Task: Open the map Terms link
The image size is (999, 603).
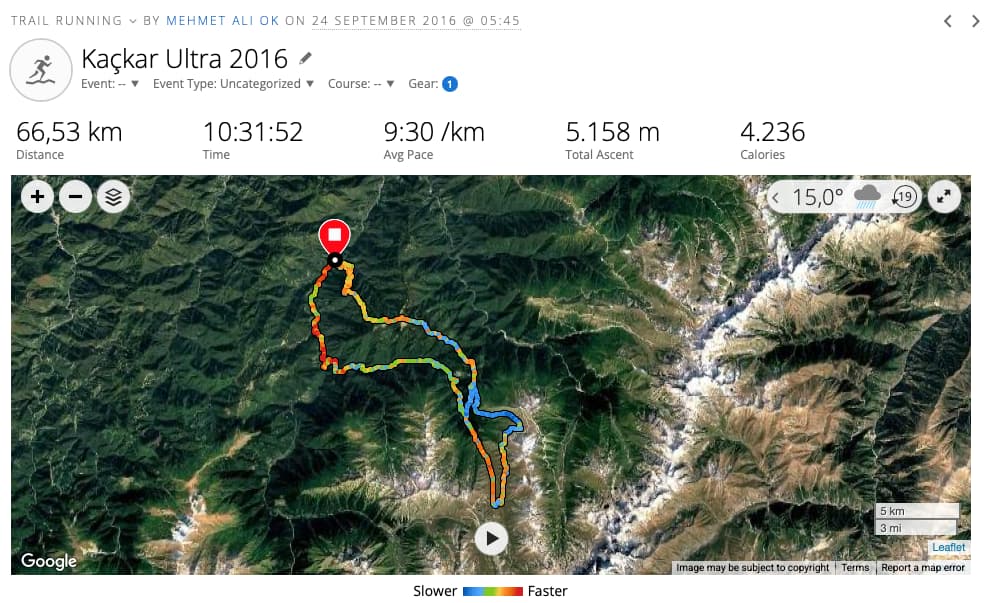Action: point(855,567)
